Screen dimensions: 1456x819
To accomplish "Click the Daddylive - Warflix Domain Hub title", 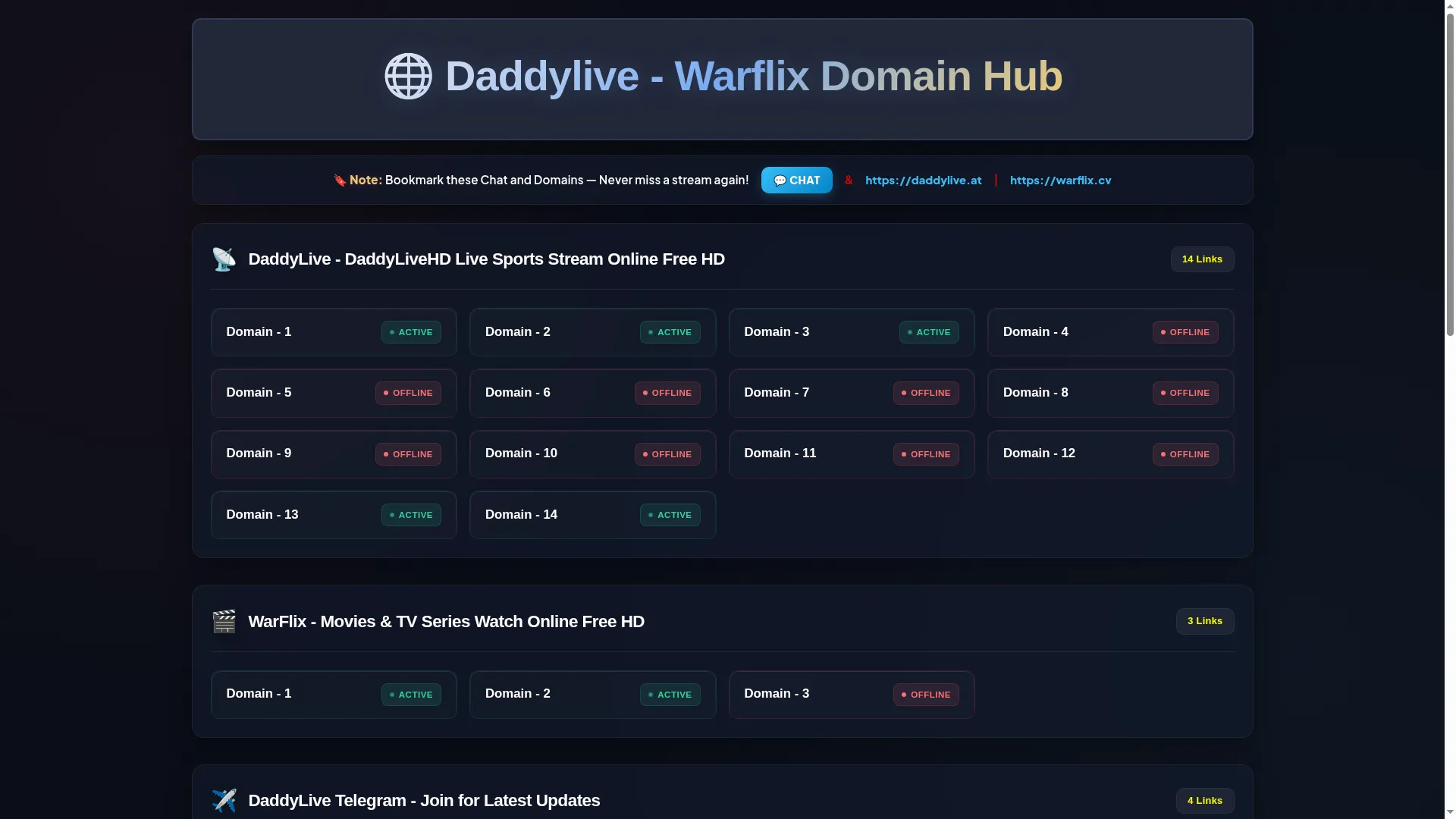I will click(753, 76).
